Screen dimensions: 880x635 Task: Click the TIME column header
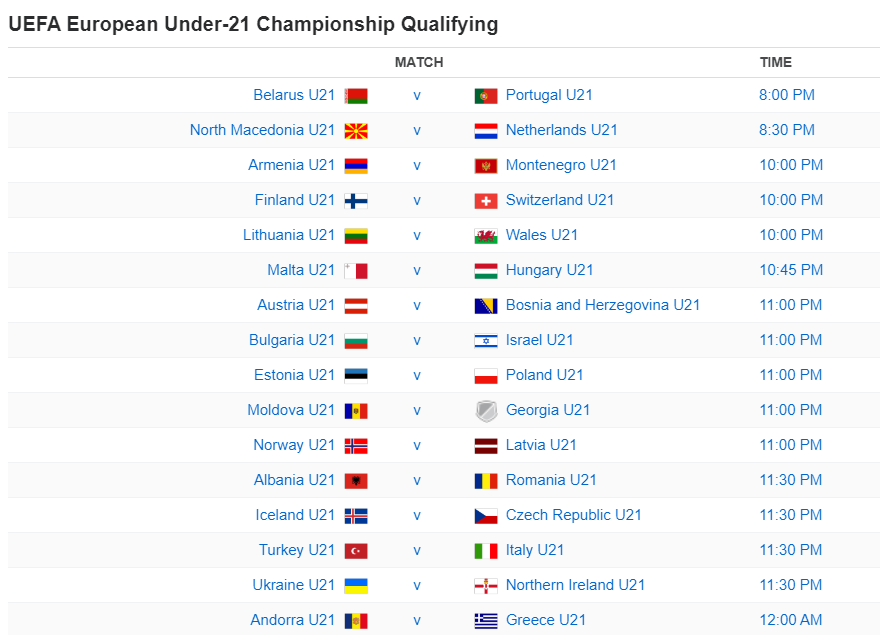pyautogui.click(x=776, y=62)
